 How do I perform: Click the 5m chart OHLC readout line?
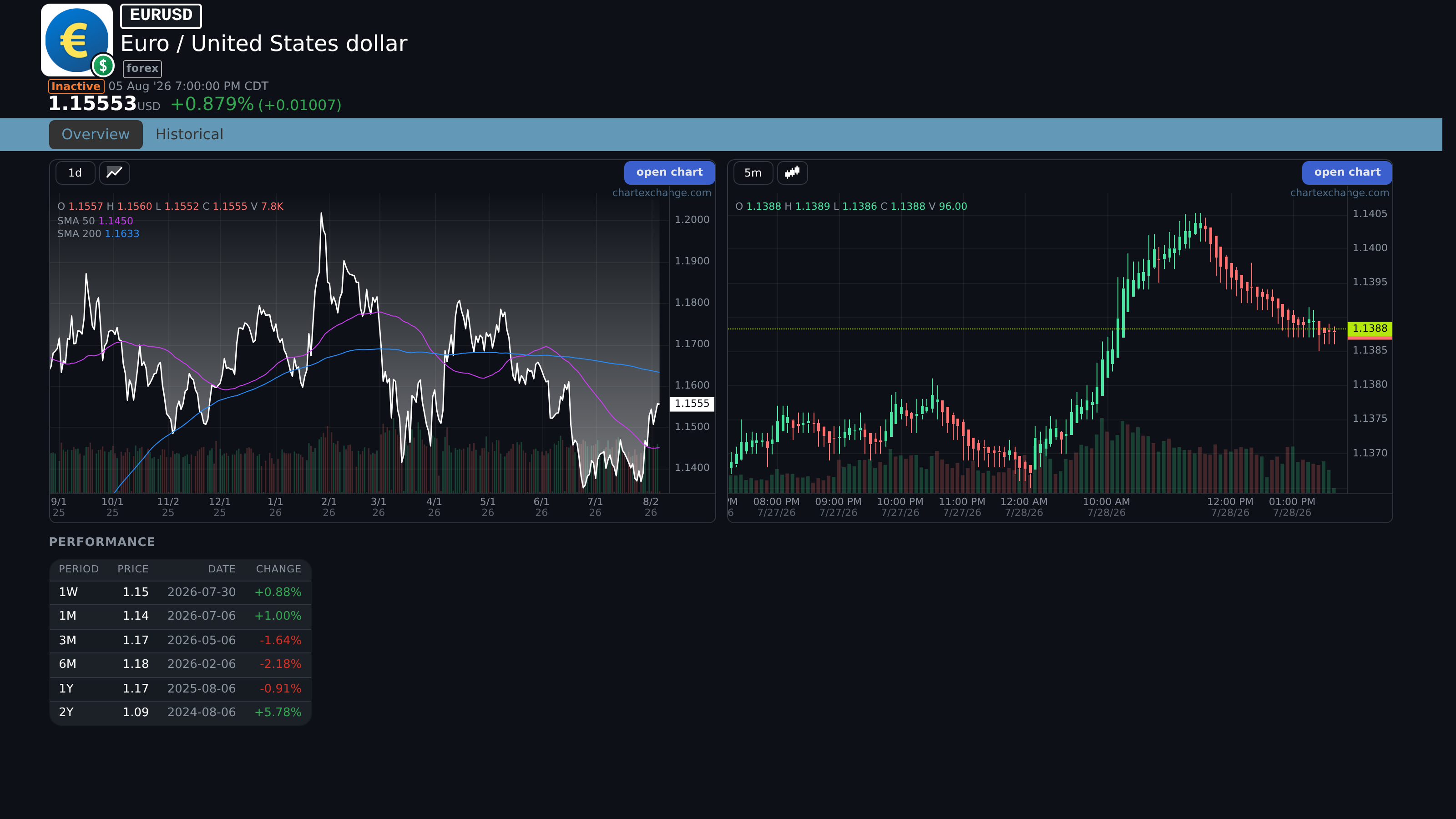[x=851, y=206]
